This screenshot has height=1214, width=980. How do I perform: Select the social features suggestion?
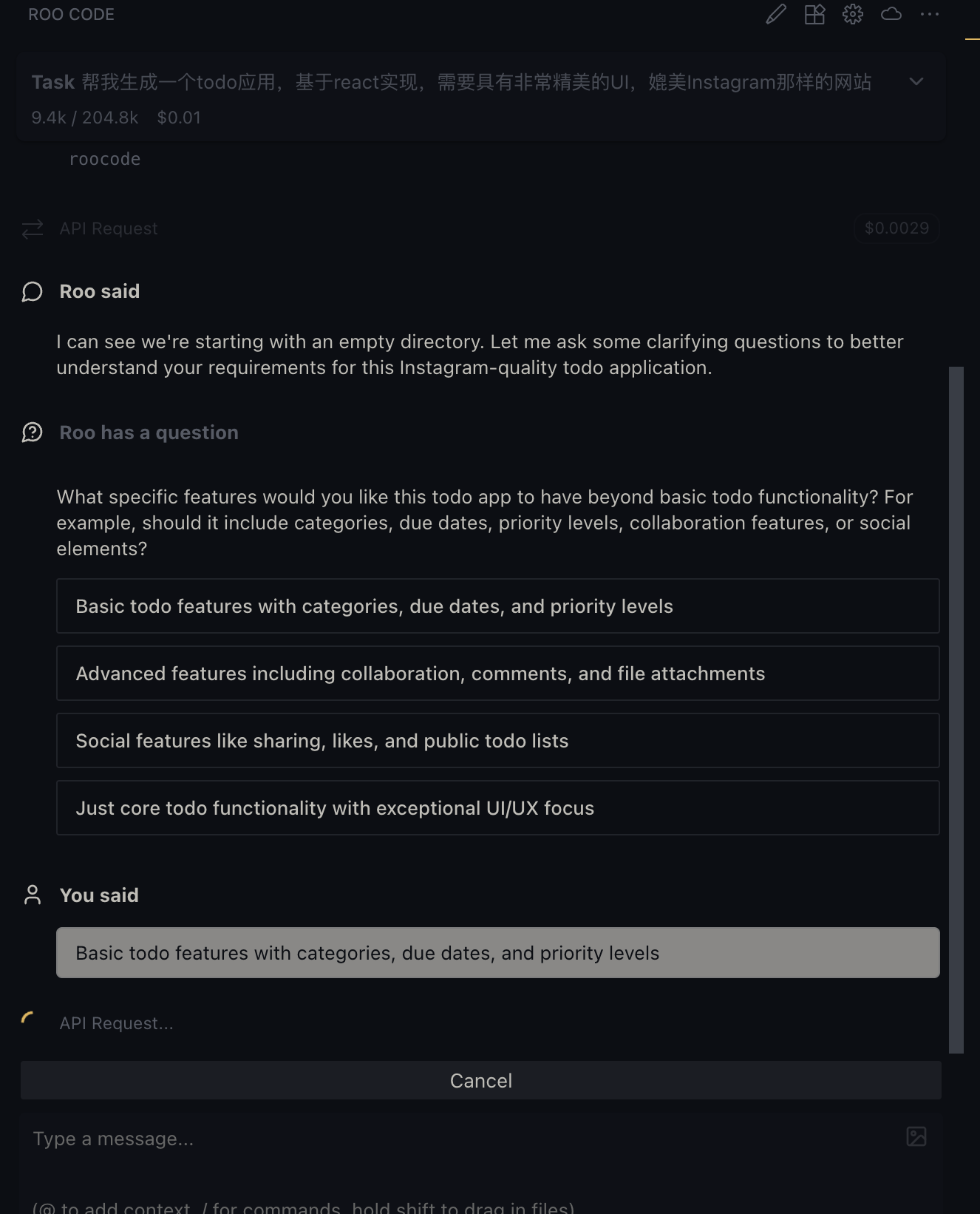click(497, 741)
